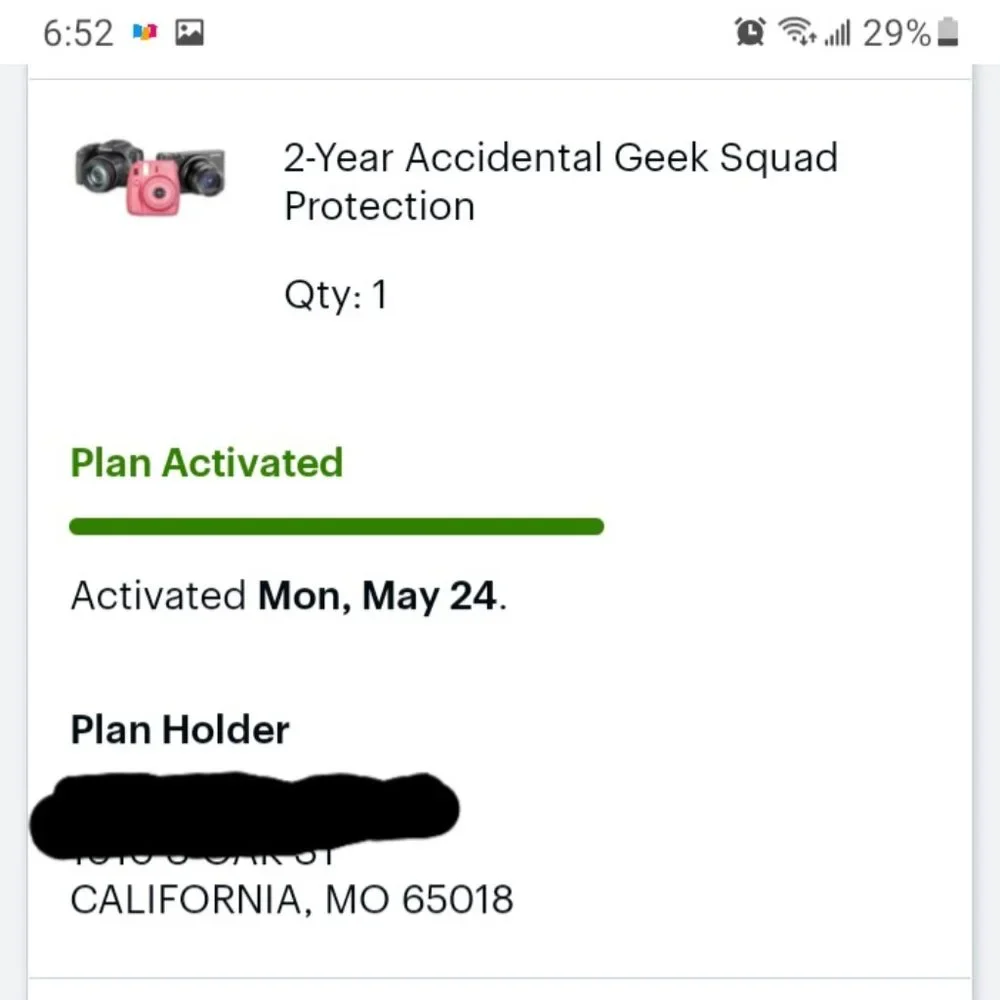Tap the Wi-Fi signal status icon
The width and height of the screenshot is (1000, 1000).
pyautogui.click(x=797, y=32)
